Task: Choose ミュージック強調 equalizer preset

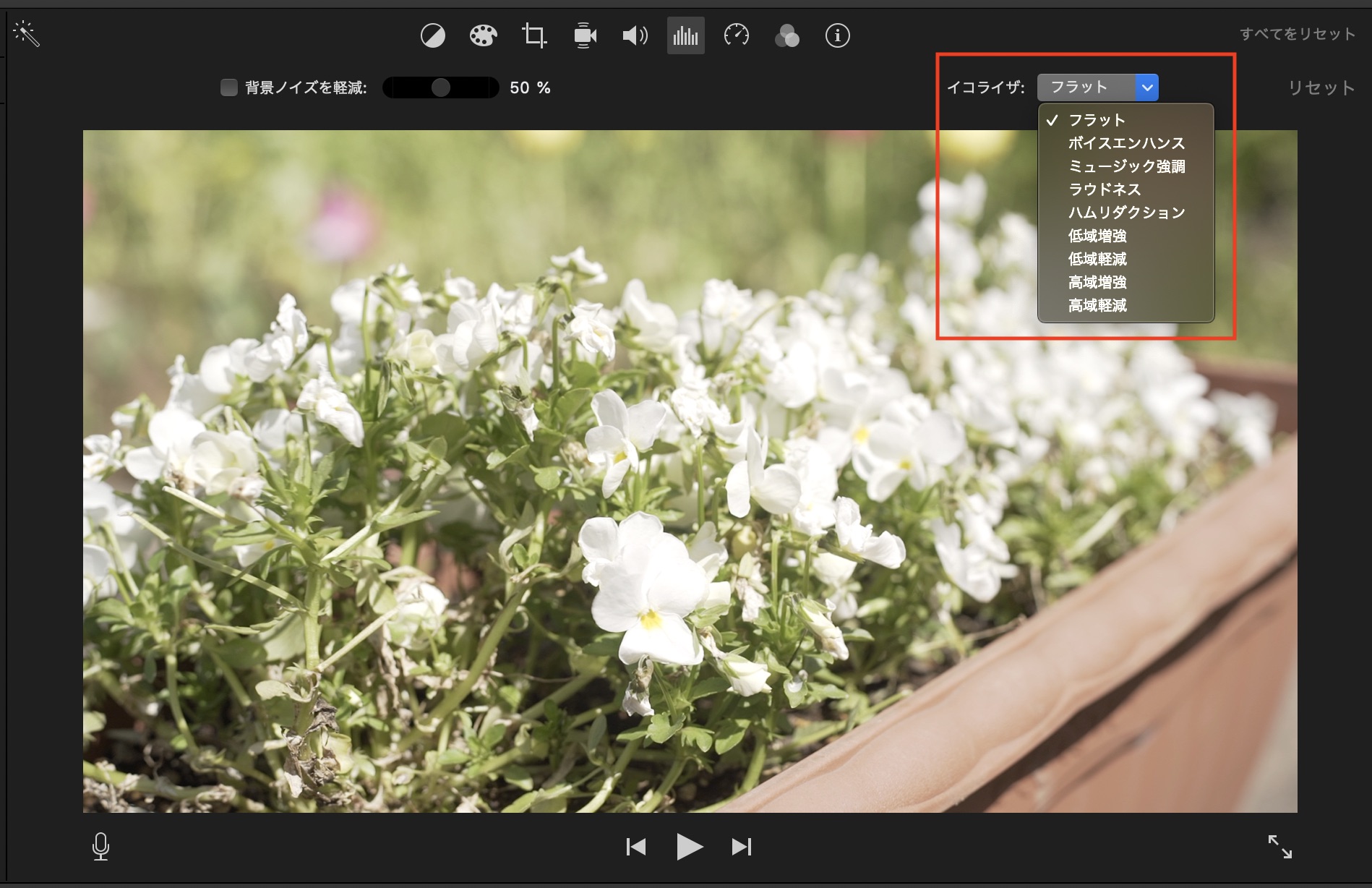Action: (x=1126, y=166)
